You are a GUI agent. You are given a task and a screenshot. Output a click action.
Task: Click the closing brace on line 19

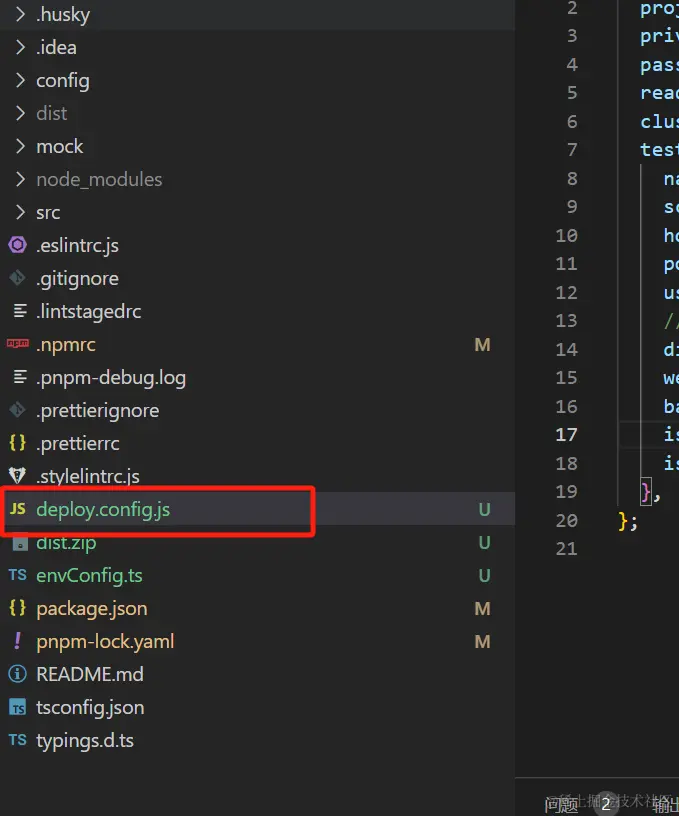pos(646,492)
